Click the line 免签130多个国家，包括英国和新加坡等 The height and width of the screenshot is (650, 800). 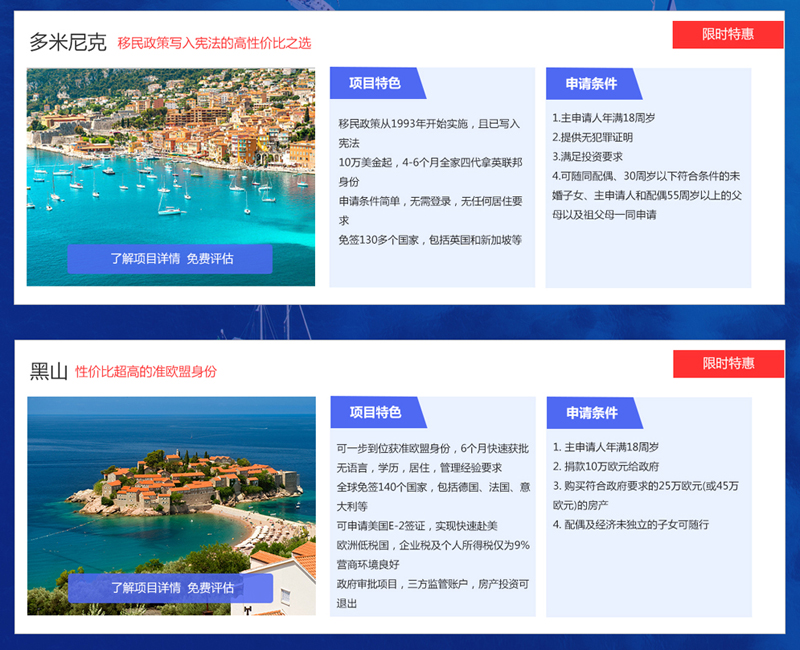coord(430,240)
